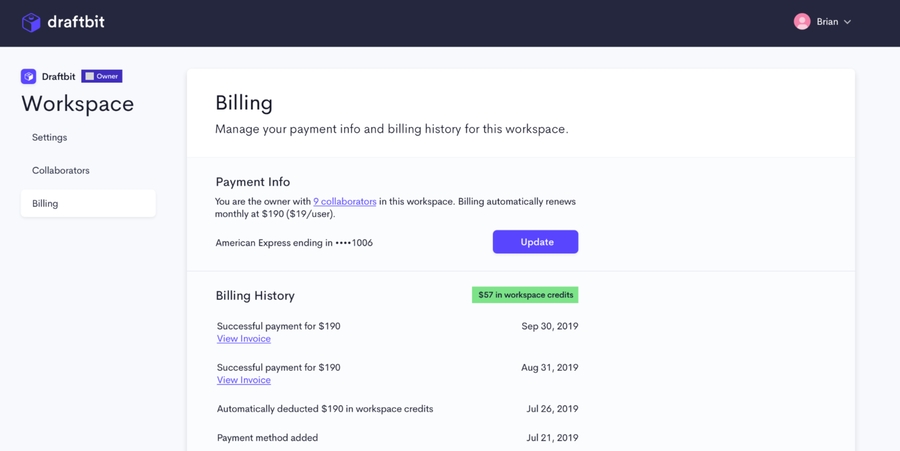
Task: Click the Draftbit workspace icon in sidebar
Action: 29,76
